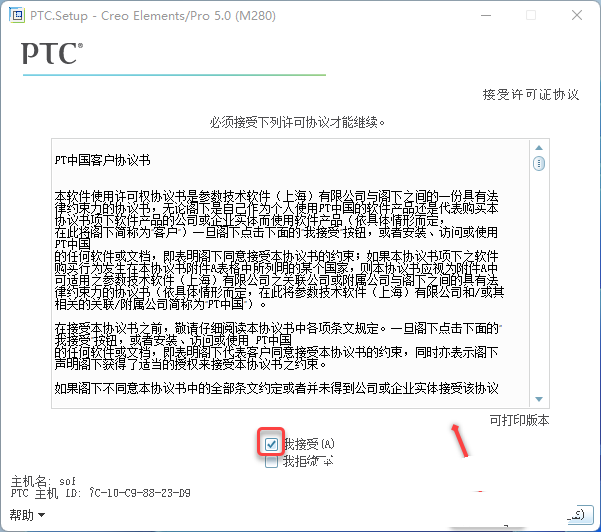Click the text 必须接受下列许可协议才能继续
Viewport: 601px width, 532px height.
[297, 123]
